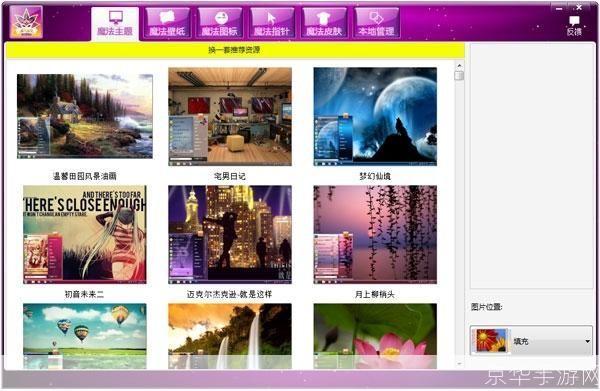Open the 本地管理 local management tab
The image size is (600, 391).
pyautogui.click(x=377, y=23)
